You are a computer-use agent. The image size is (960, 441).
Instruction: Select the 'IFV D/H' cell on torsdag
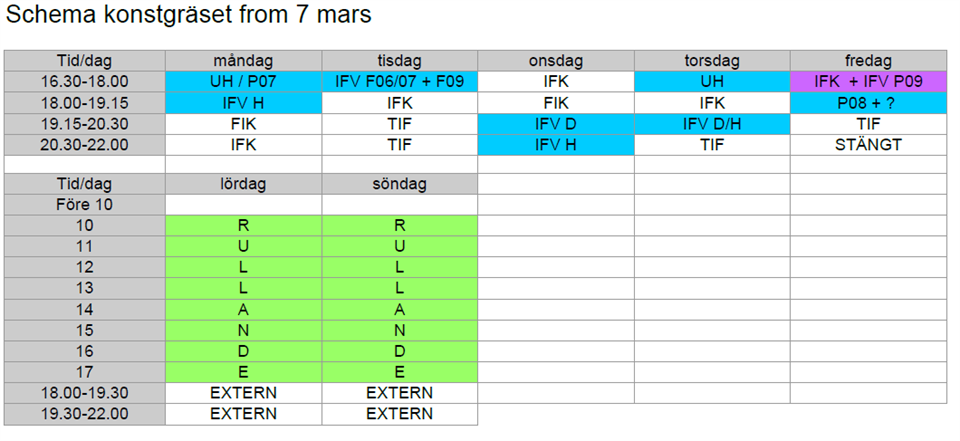(x=712, y=124)
